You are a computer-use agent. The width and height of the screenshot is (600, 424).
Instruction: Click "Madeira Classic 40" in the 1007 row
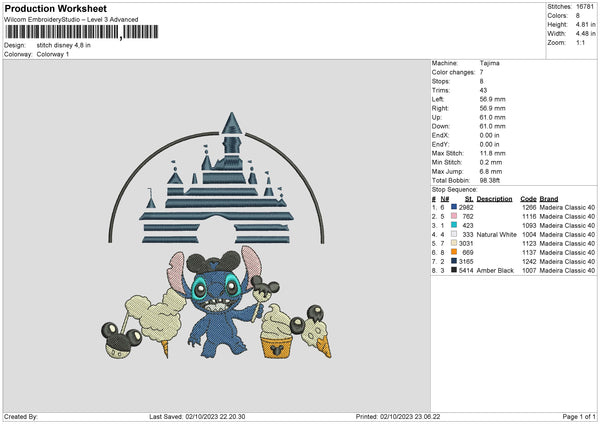coord(567,270)
